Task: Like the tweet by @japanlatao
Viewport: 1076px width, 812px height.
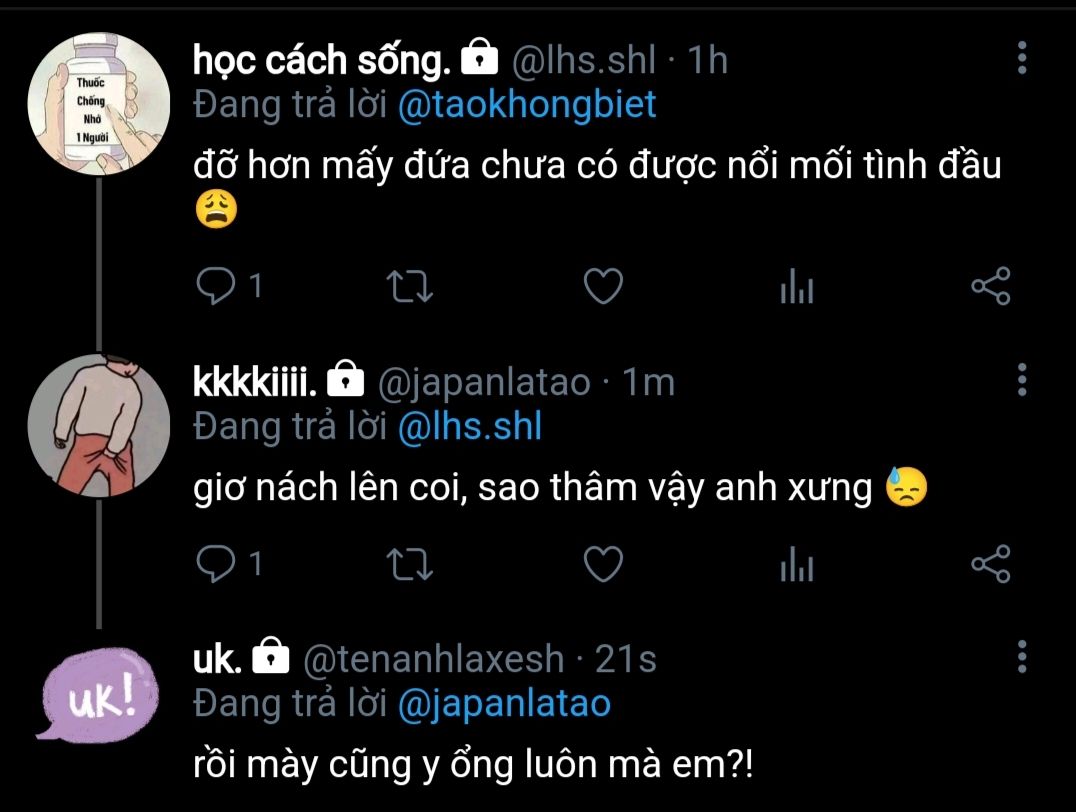Action: point(603,565)
